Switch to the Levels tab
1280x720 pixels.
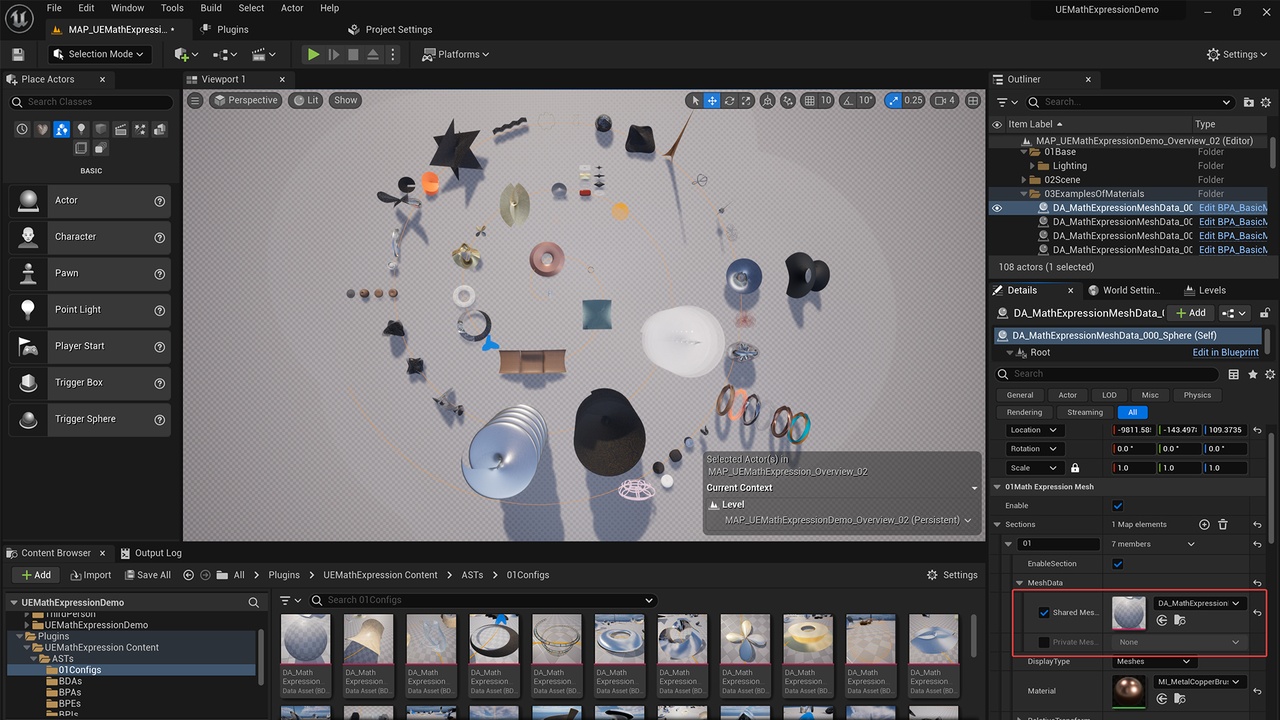tap(1204, 290)
